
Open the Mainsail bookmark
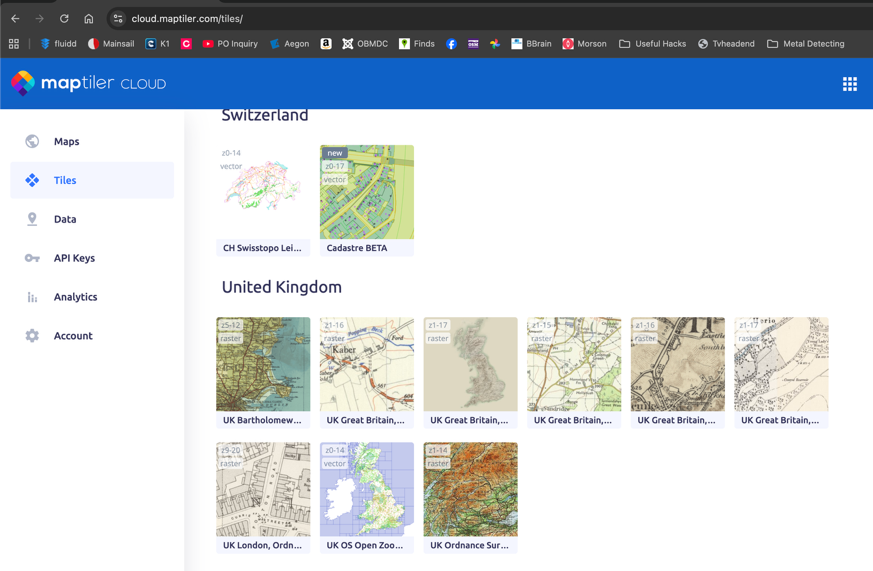tap(111, 43)
